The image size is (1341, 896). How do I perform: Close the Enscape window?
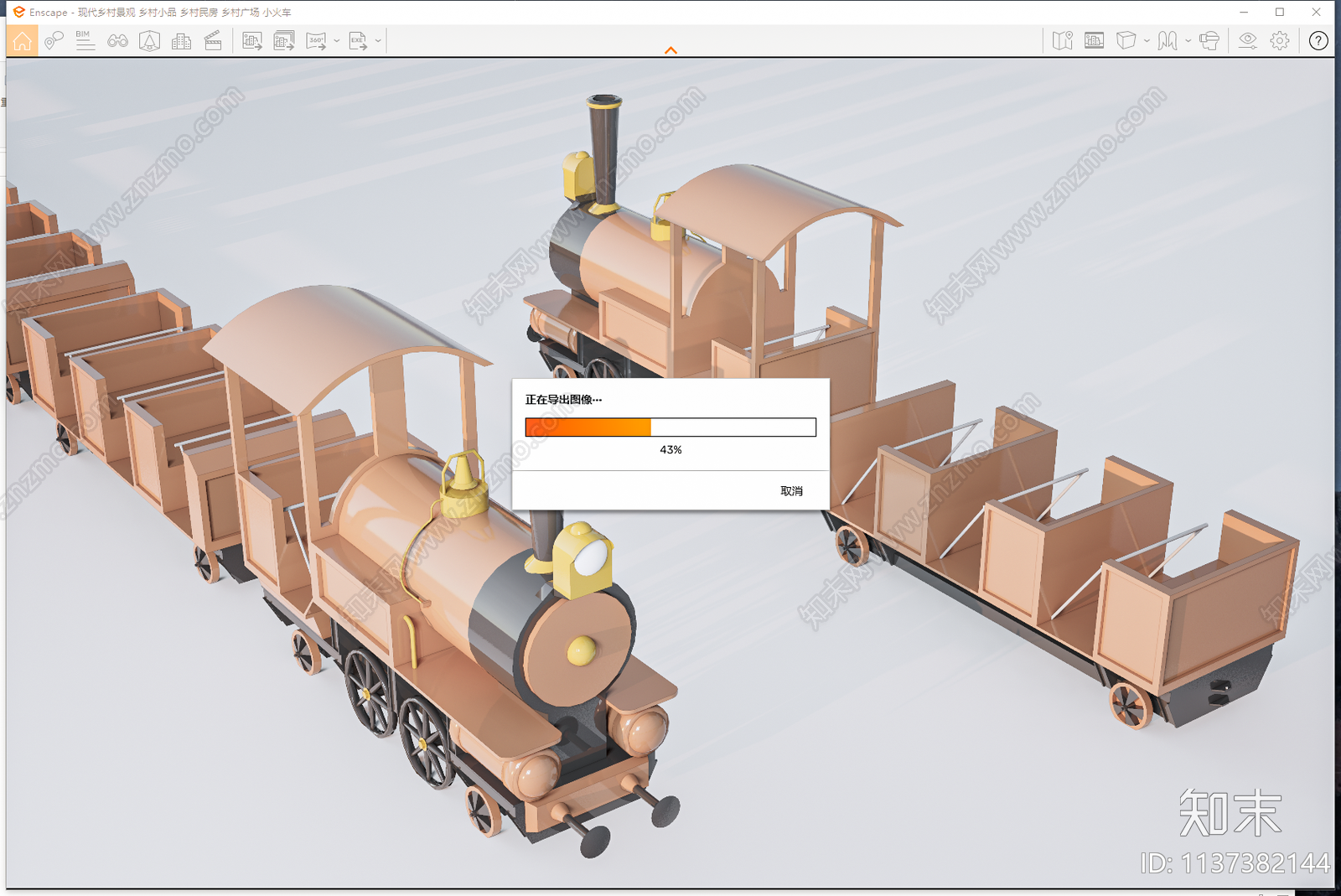click(1316, 12)
